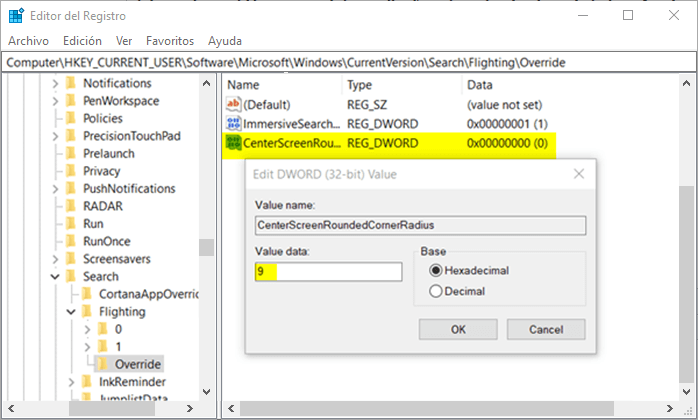The height and width of the screenshot is (420, 698).
Task: Click the tree pane horizontal scrollbar thumb
Action: (x=112, y=408)
